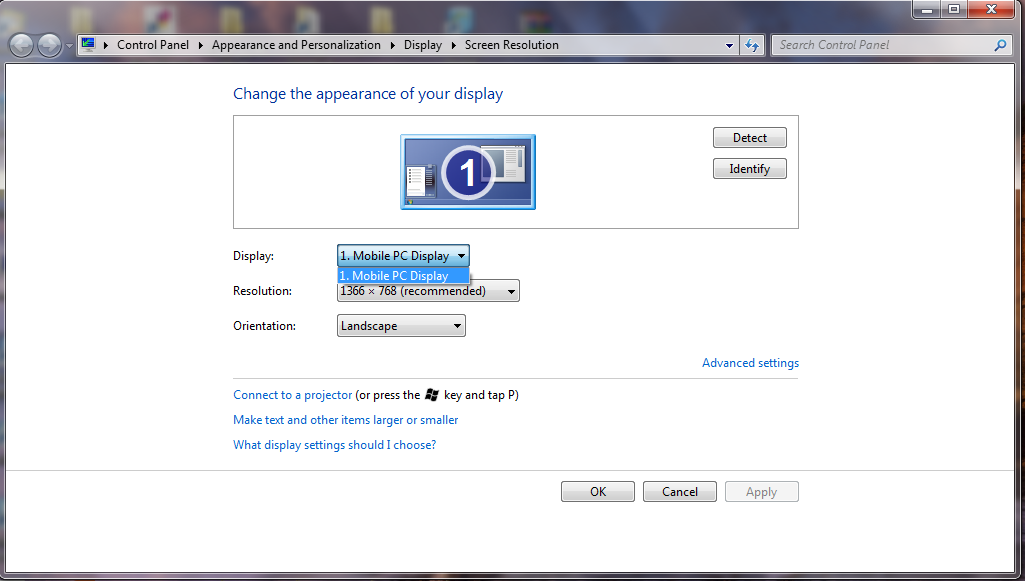The image size is (1025, 581).
Task: Click the Detect button
Action: click(x=749, y=138)
